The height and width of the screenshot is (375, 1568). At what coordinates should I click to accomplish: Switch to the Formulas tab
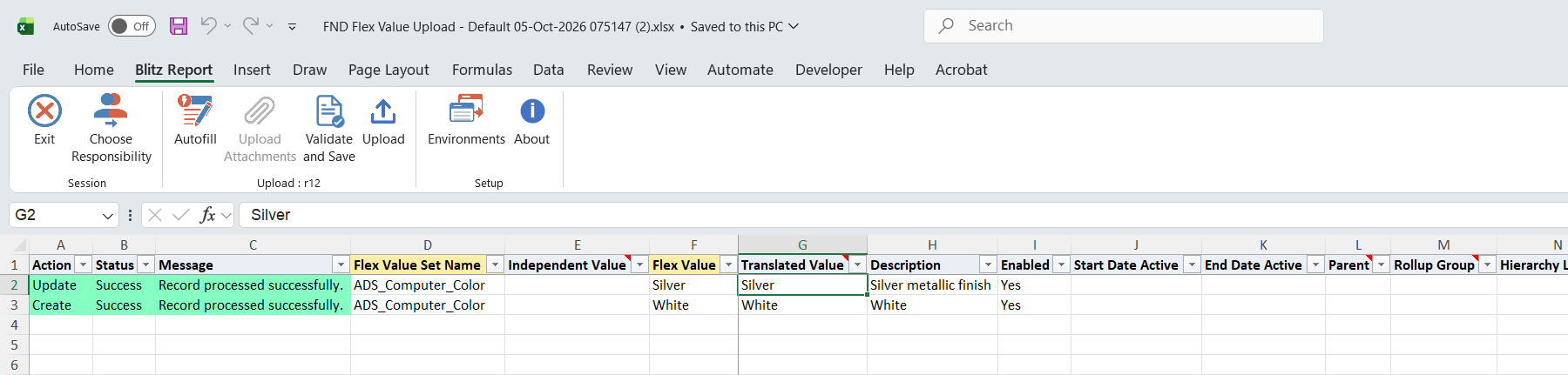pyautogui.click(x=482, y=70)
